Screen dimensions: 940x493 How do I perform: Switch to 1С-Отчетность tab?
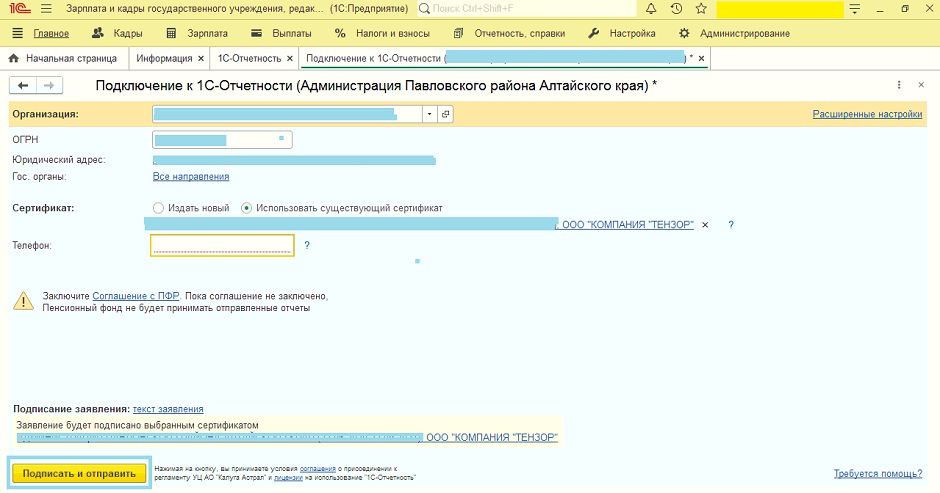(249, 58)
